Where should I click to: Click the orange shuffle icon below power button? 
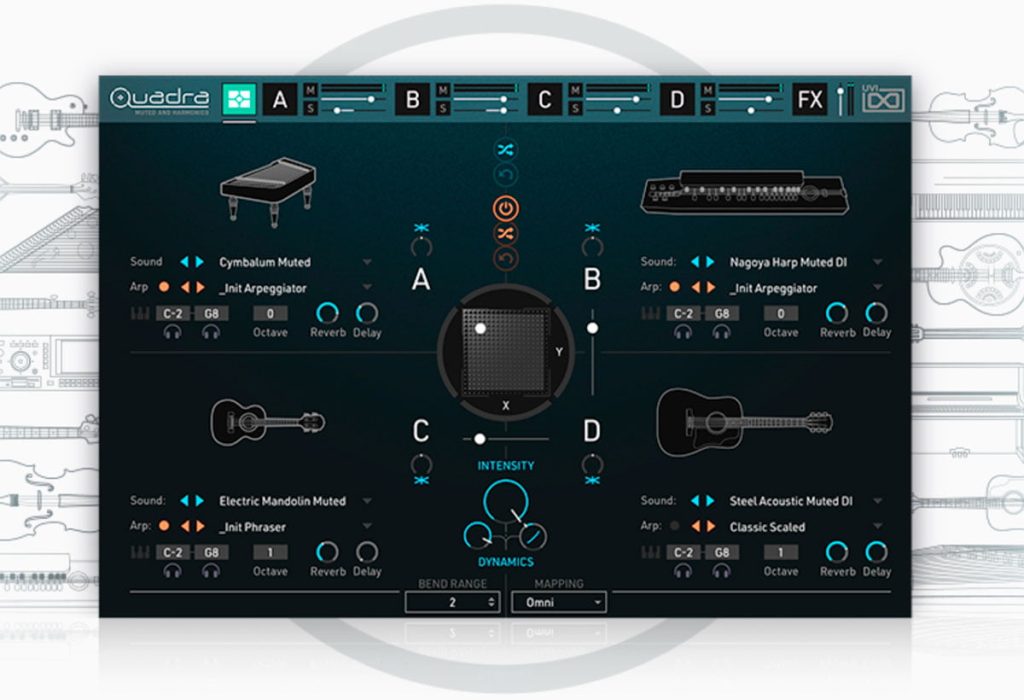pyautogui.click(x=505, y=234)
